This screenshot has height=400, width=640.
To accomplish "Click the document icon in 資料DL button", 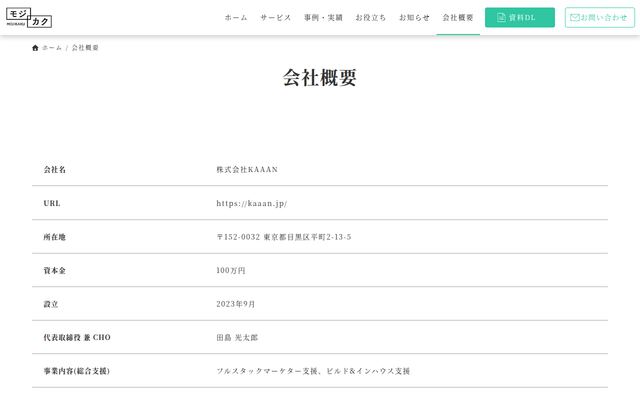I will [x=501, y=18].
